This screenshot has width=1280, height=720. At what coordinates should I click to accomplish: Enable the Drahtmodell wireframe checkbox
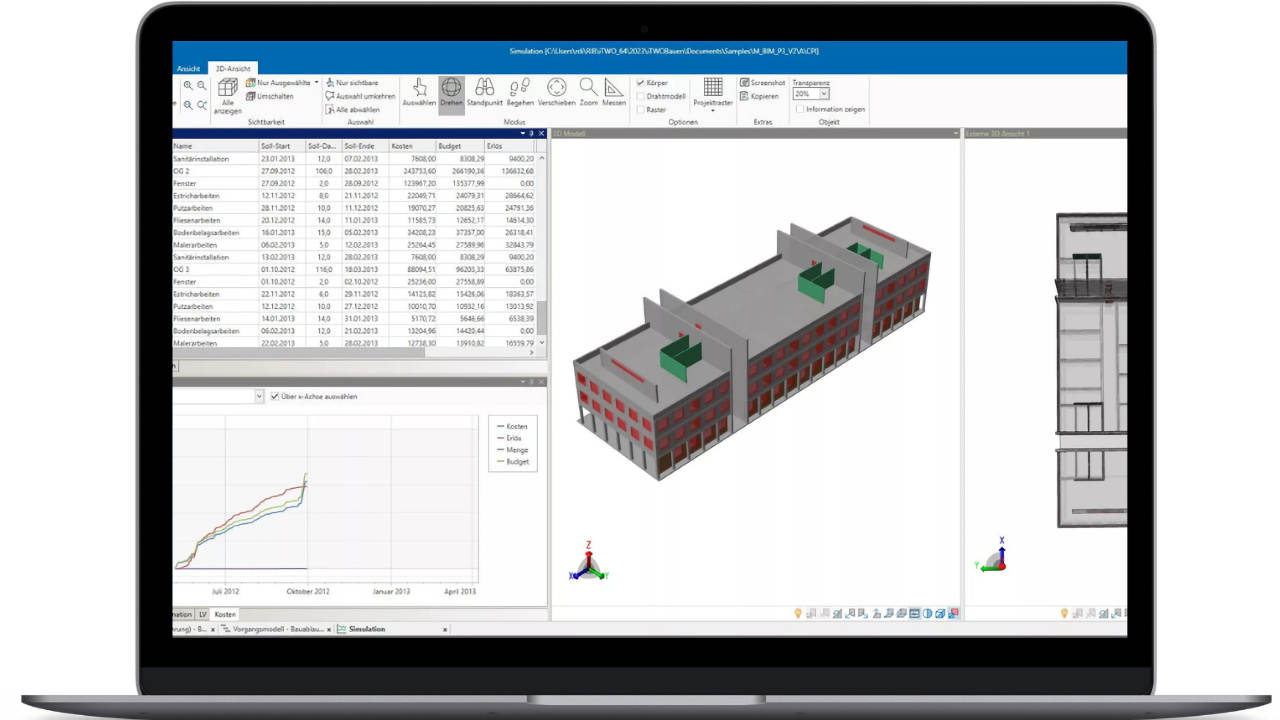(x=642, y=95)
